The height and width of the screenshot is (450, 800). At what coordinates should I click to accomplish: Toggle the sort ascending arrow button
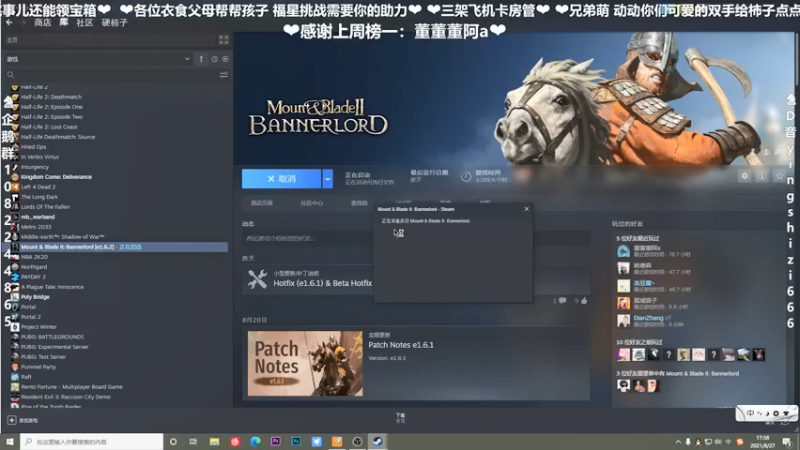click(x=201, y=59)
